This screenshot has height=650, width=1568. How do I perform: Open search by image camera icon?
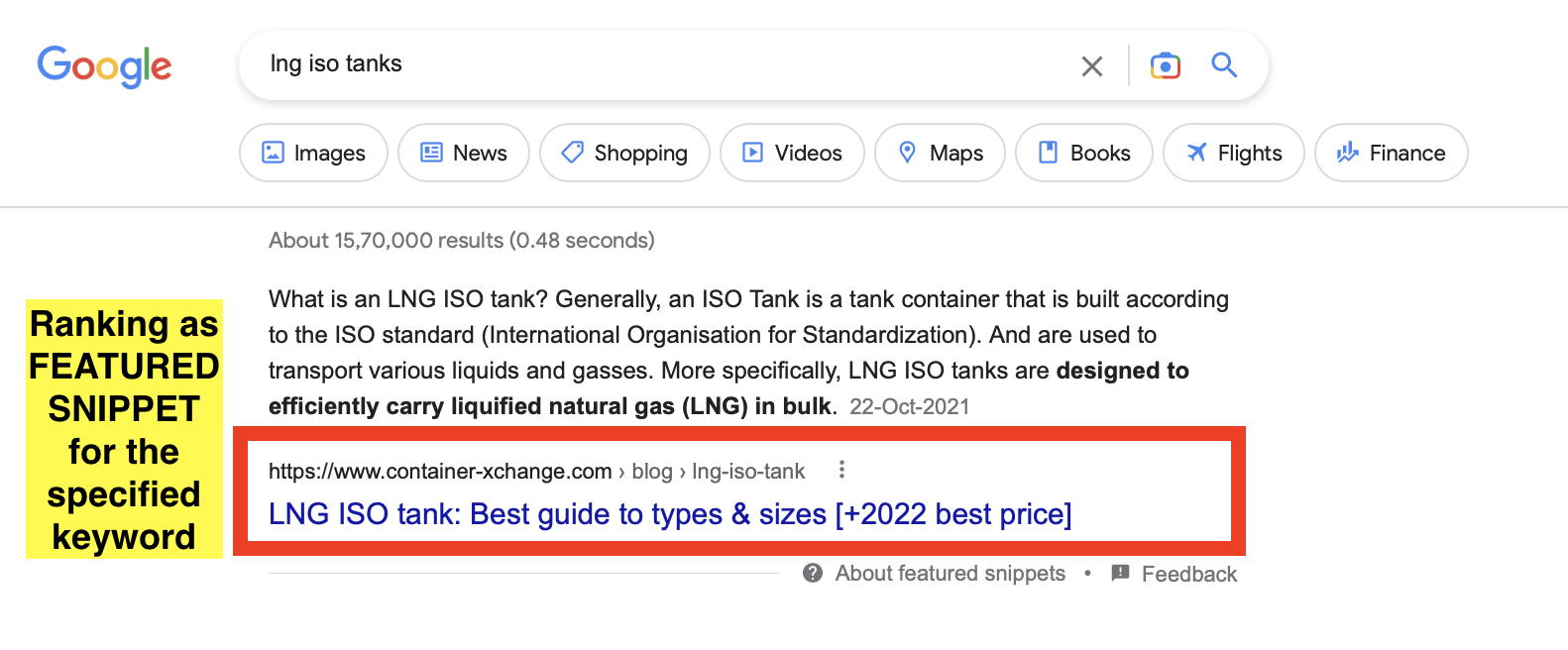[x=1165, y=65]
